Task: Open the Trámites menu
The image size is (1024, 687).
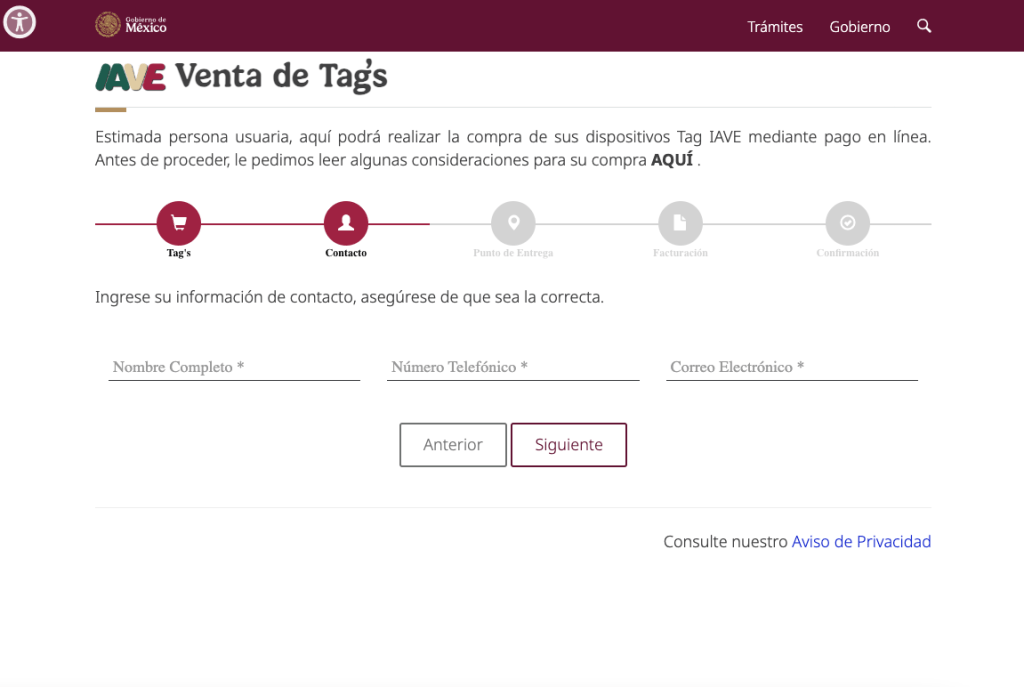Action: [775, 27]
